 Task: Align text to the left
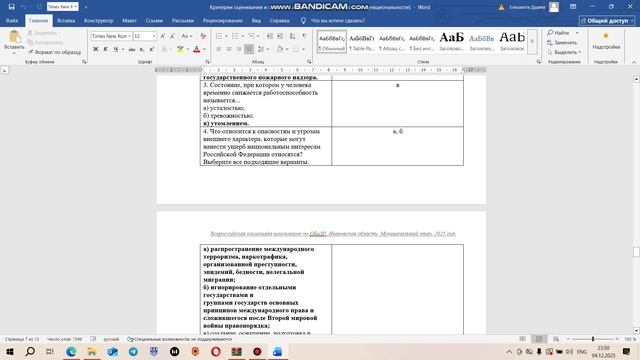pyautogui.click(x=219, y=49)
